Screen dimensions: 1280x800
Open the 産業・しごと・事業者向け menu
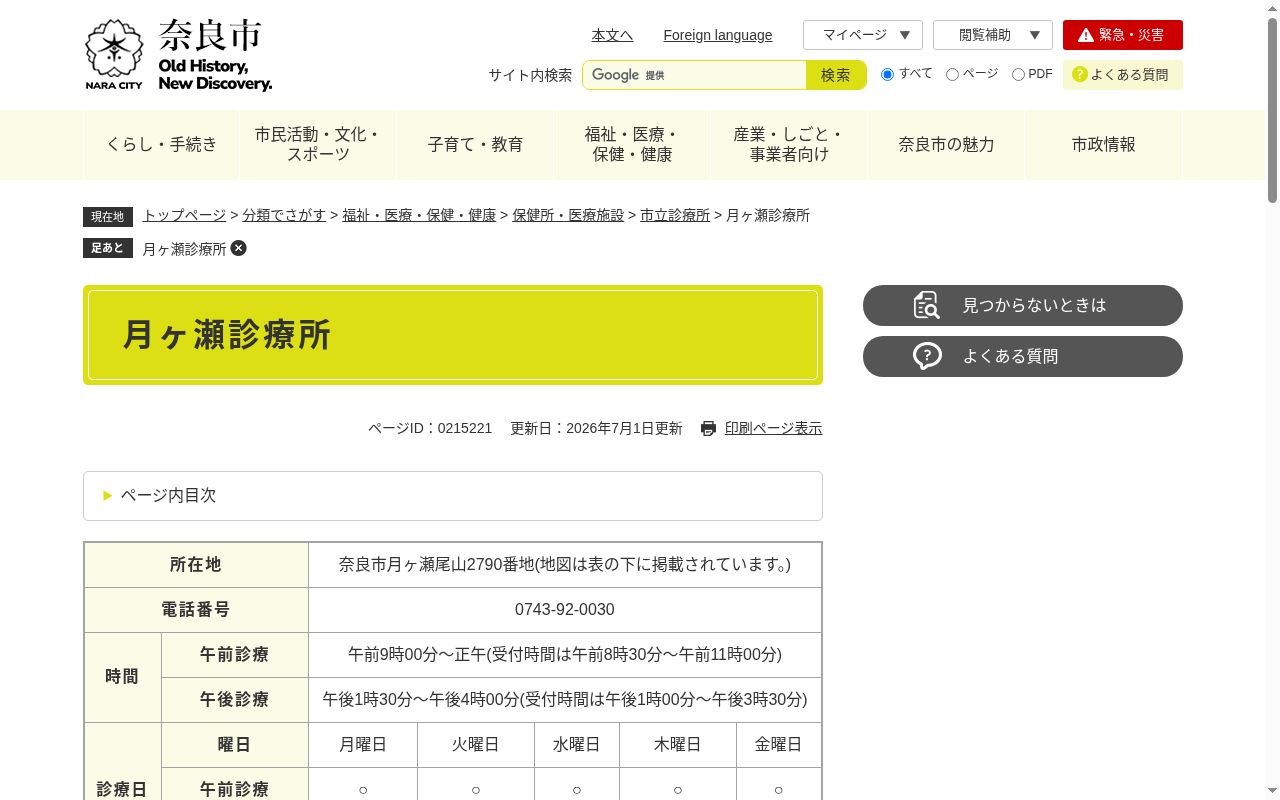[x=789, y=145]
